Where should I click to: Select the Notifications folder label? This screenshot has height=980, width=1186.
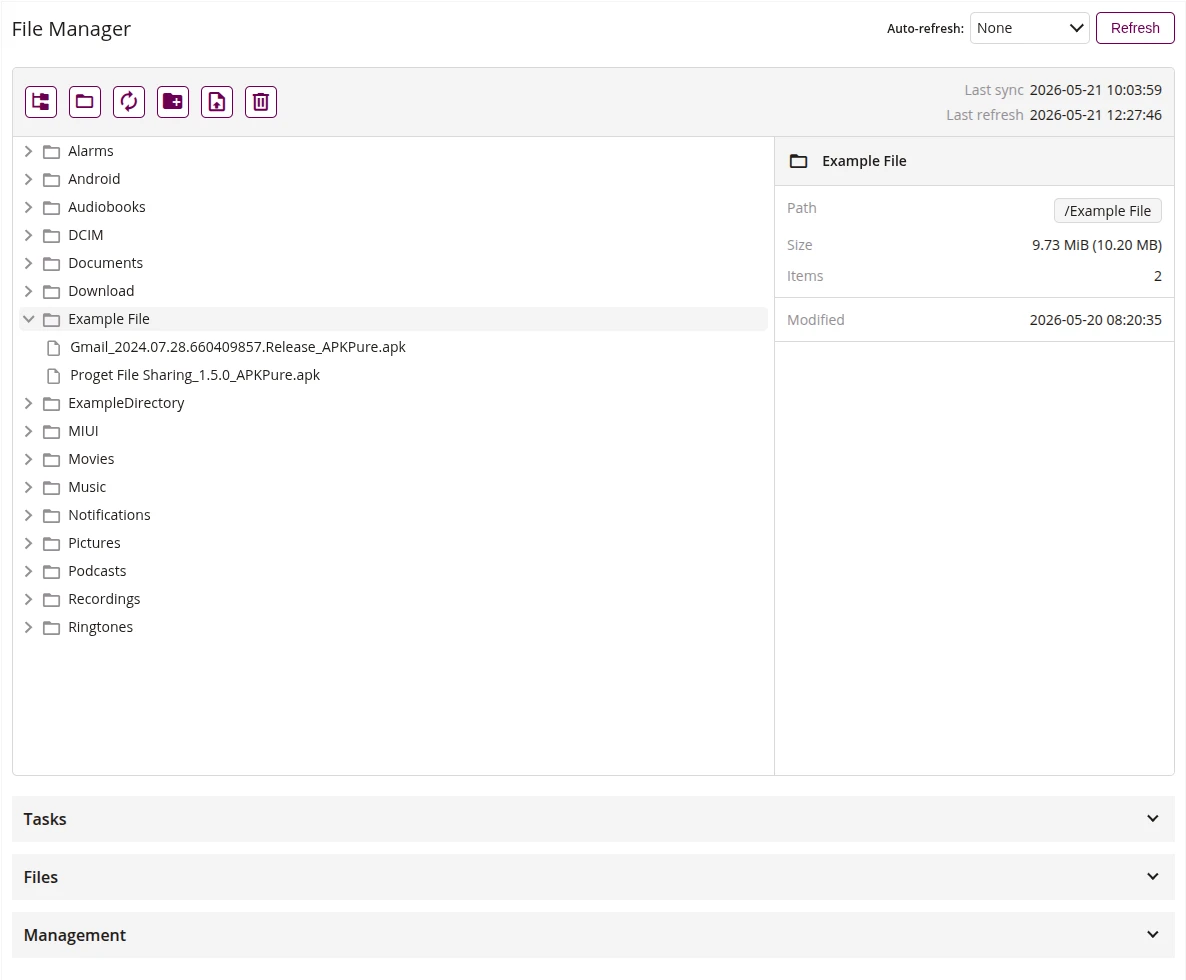click(109, 515)
